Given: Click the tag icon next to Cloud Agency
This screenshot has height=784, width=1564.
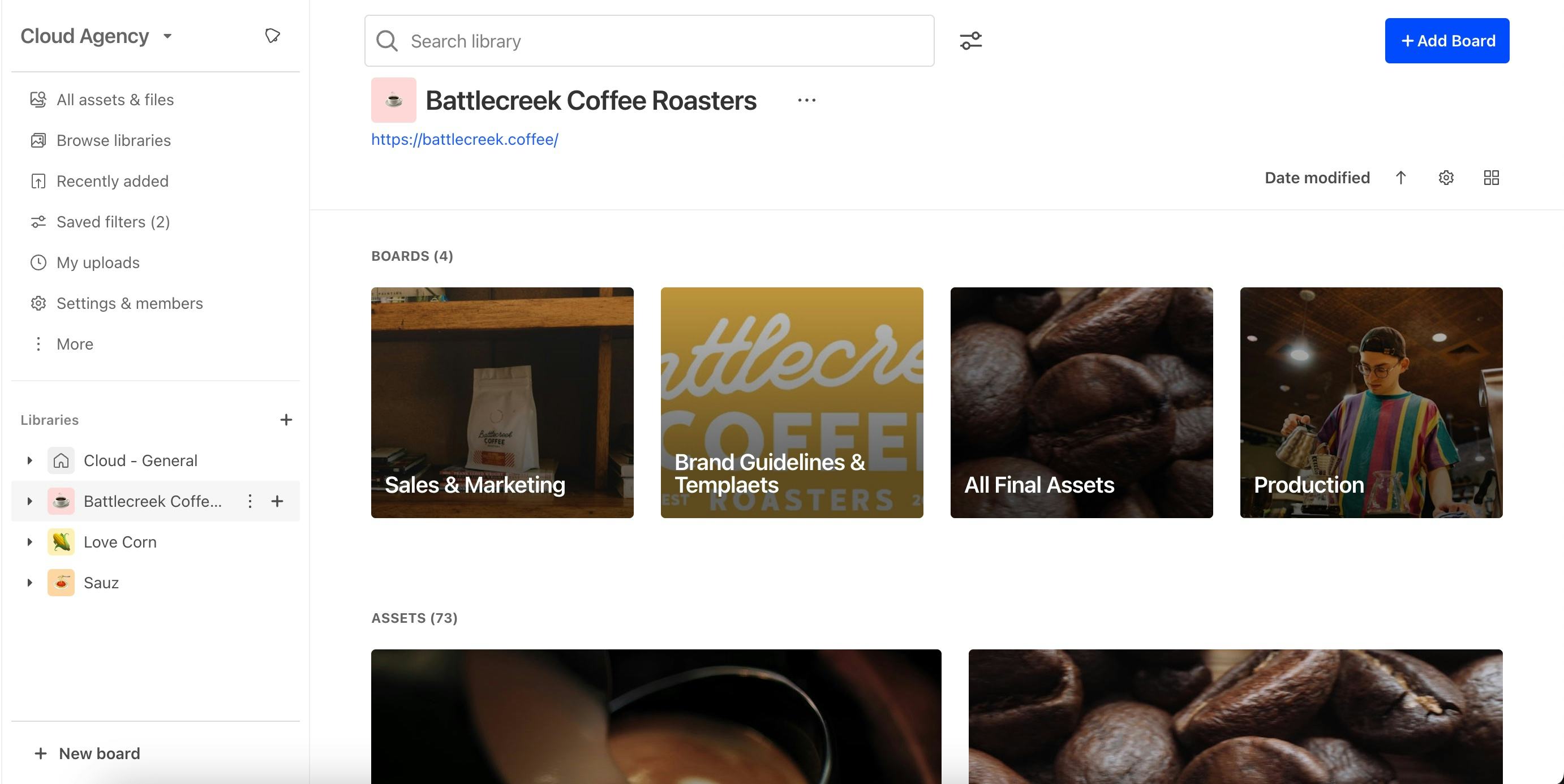Looking at the screenshot, I should coord(273,36).
